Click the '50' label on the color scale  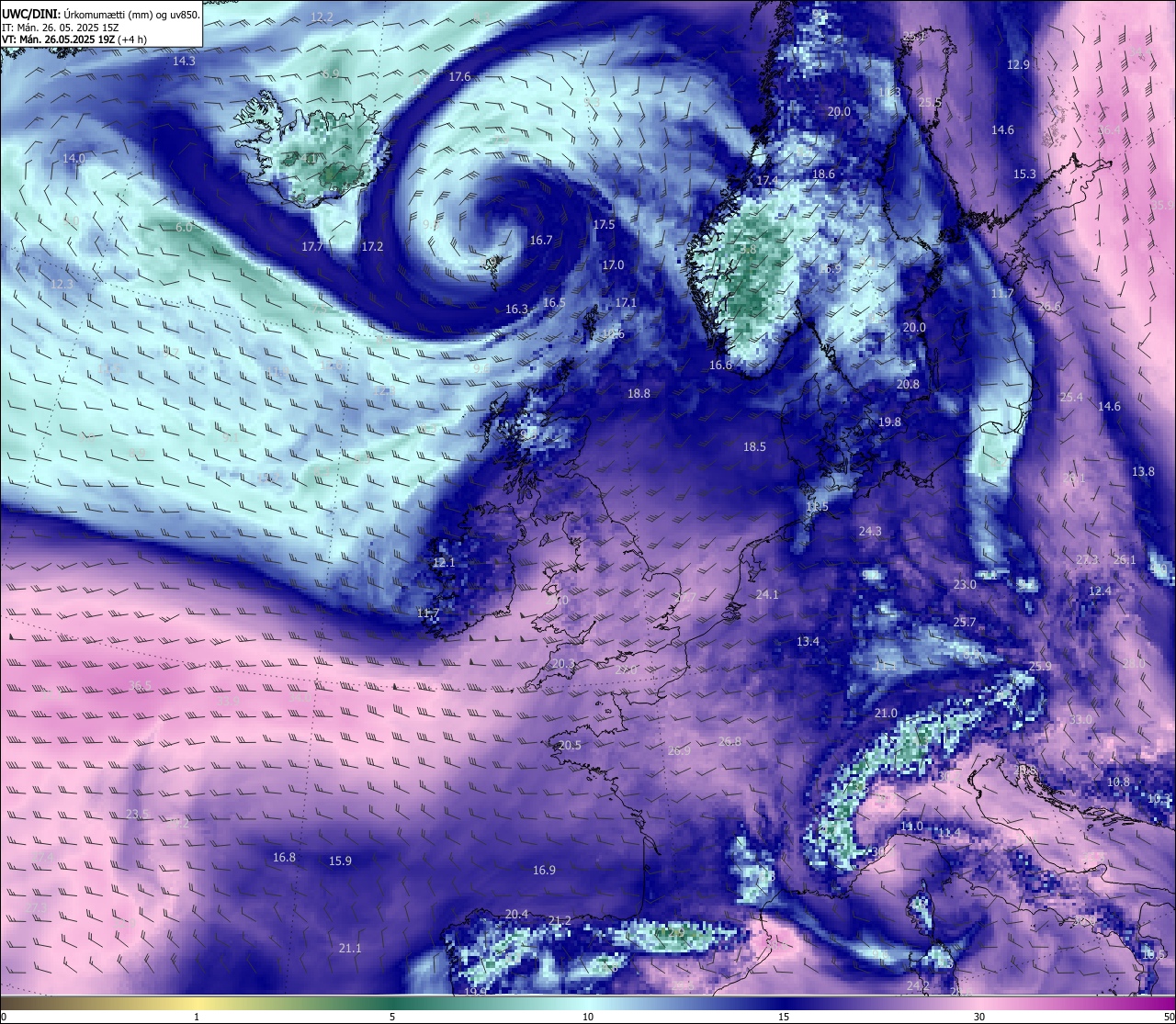click(1169, 1017)
